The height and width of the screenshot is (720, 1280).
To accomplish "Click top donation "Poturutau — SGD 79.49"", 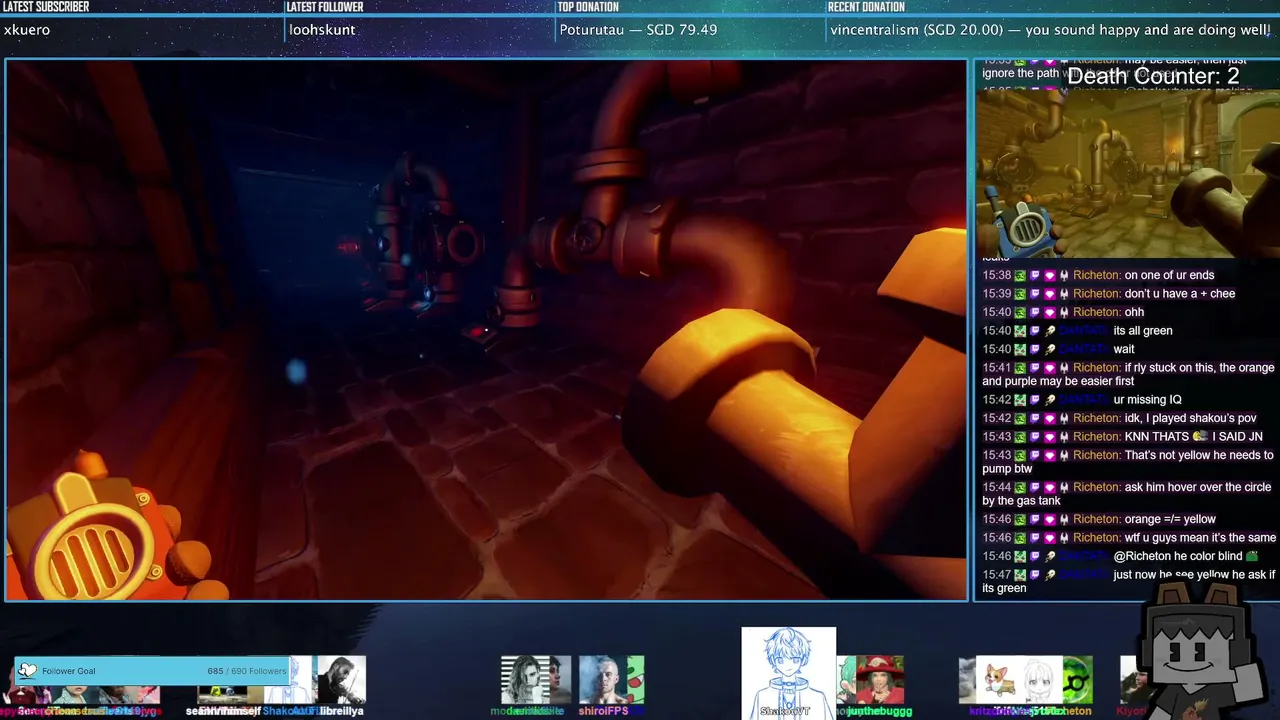I will point(638,30).
